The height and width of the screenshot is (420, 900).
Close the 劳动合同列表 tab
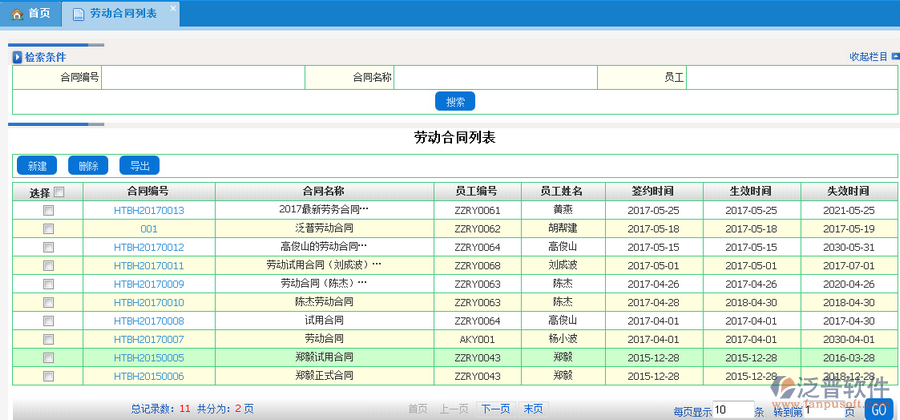172,8
